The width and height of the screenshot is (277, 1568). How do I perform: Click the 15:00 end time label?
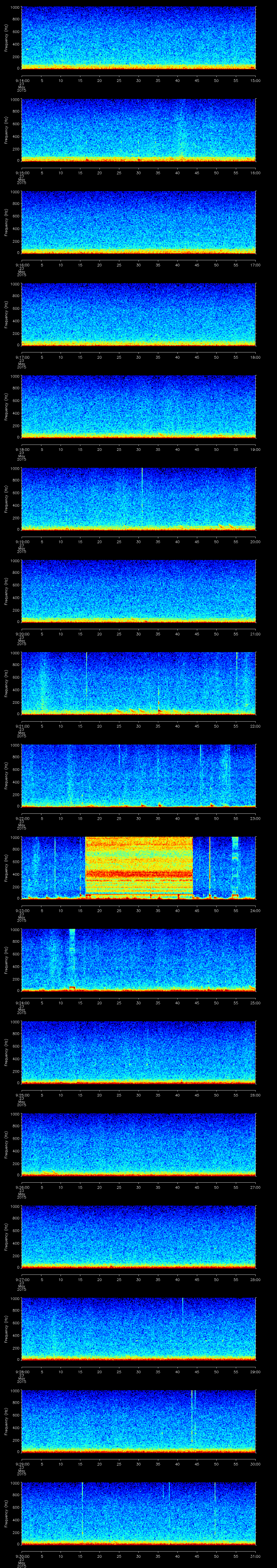[x=255, y=80]
